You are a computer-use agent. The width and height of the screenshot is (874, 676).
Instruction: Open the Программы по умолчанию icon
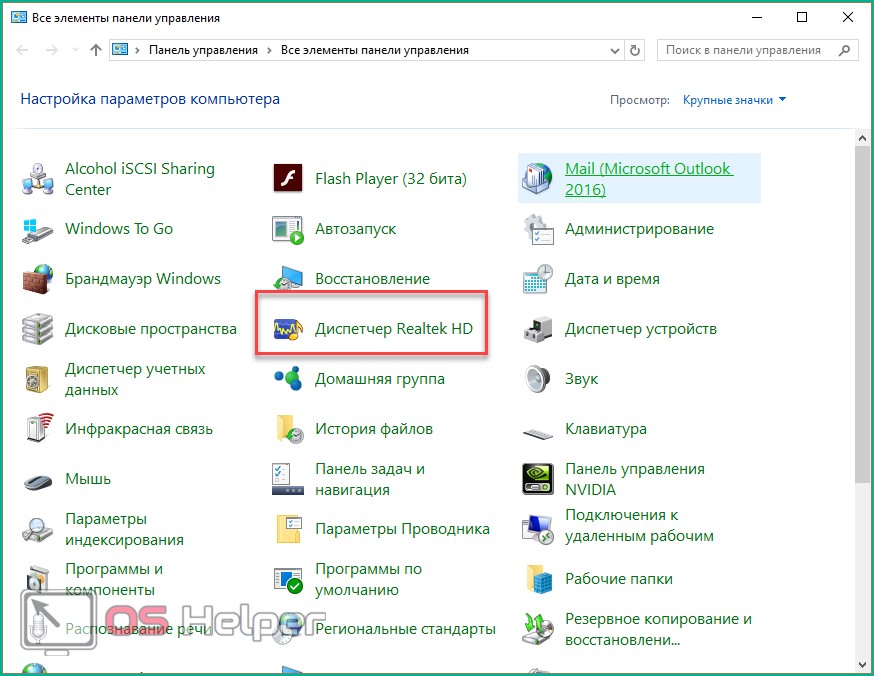click(x=288, y=580)
